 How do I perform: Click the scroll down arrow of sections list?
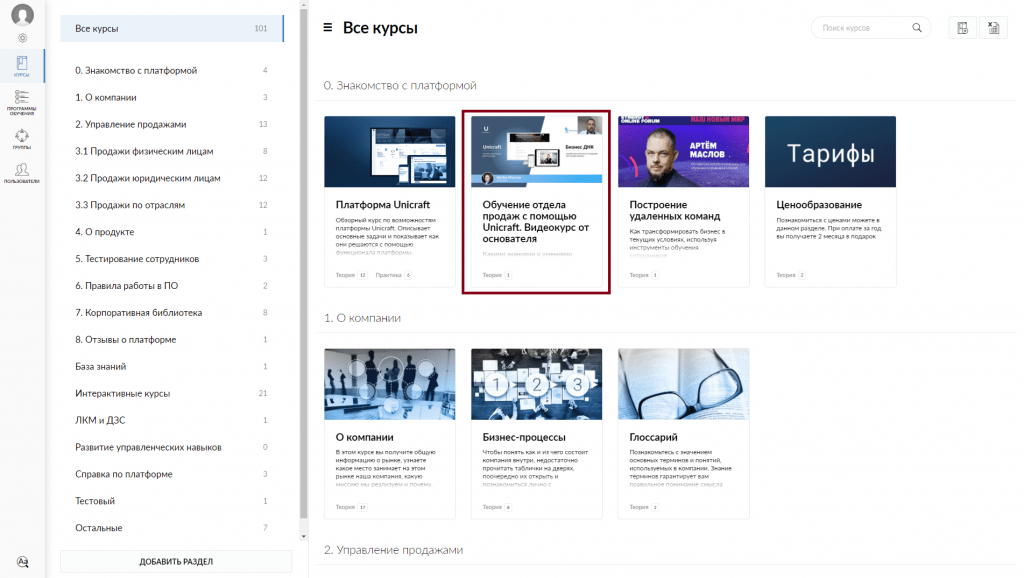[304, 536]
